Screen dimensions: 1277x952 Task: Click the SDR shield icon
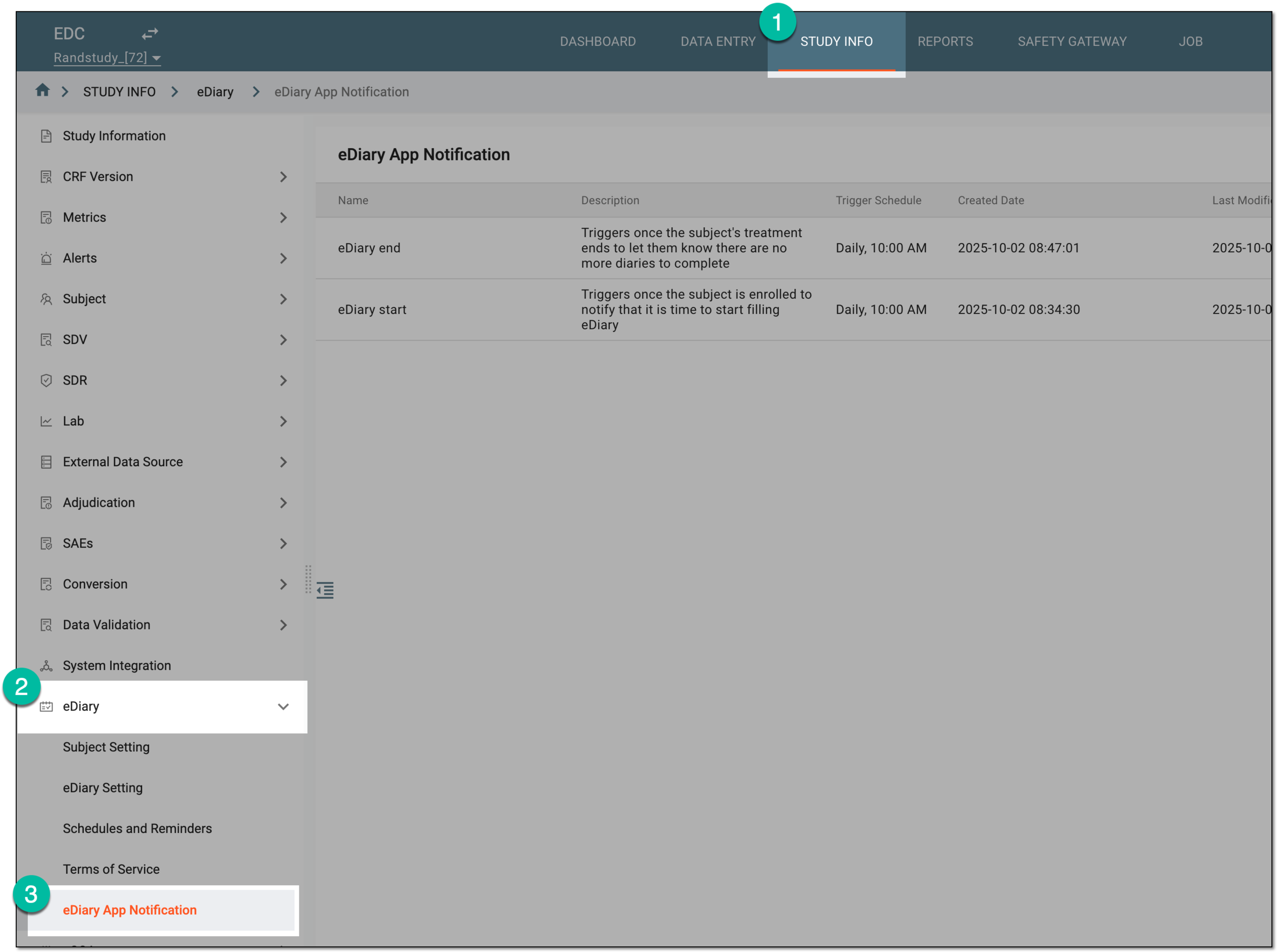(x=46, y=380)
